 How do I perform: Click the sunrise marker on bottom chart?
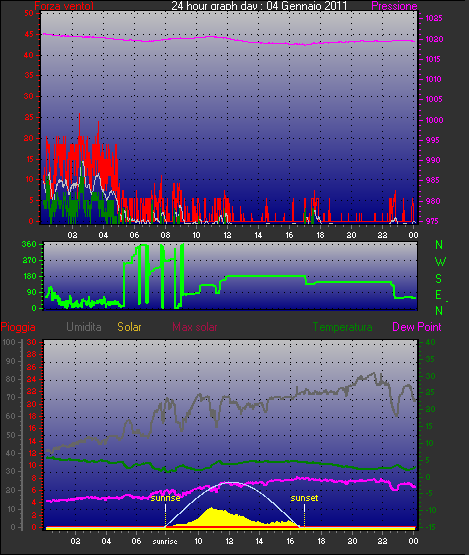pos(165,498)
